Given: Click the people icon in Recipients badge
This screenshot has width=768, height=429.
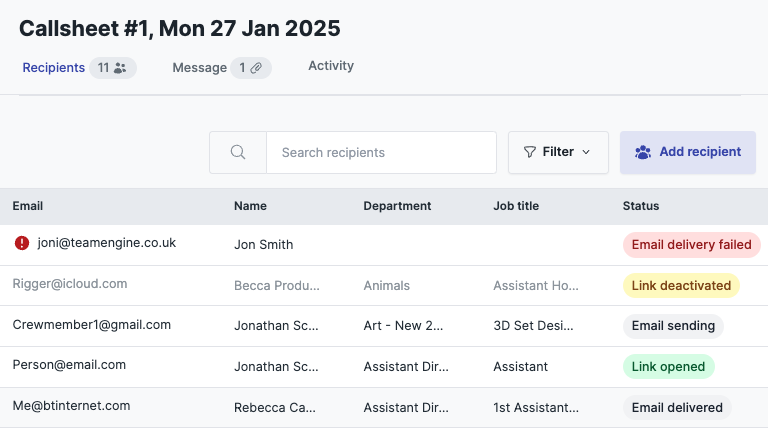Looking at the screenshot, I should [120, 68].
